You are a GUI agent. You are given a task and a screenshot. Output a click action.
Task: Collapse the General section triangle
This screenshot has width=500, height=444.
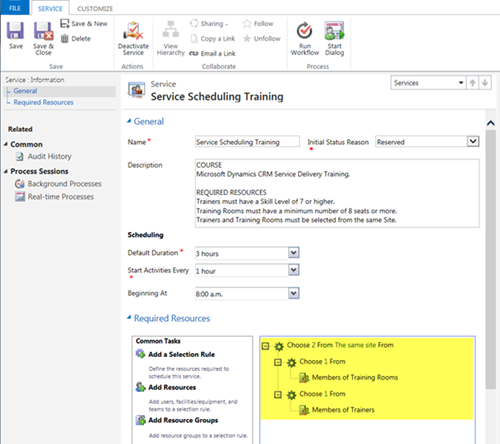129,121
